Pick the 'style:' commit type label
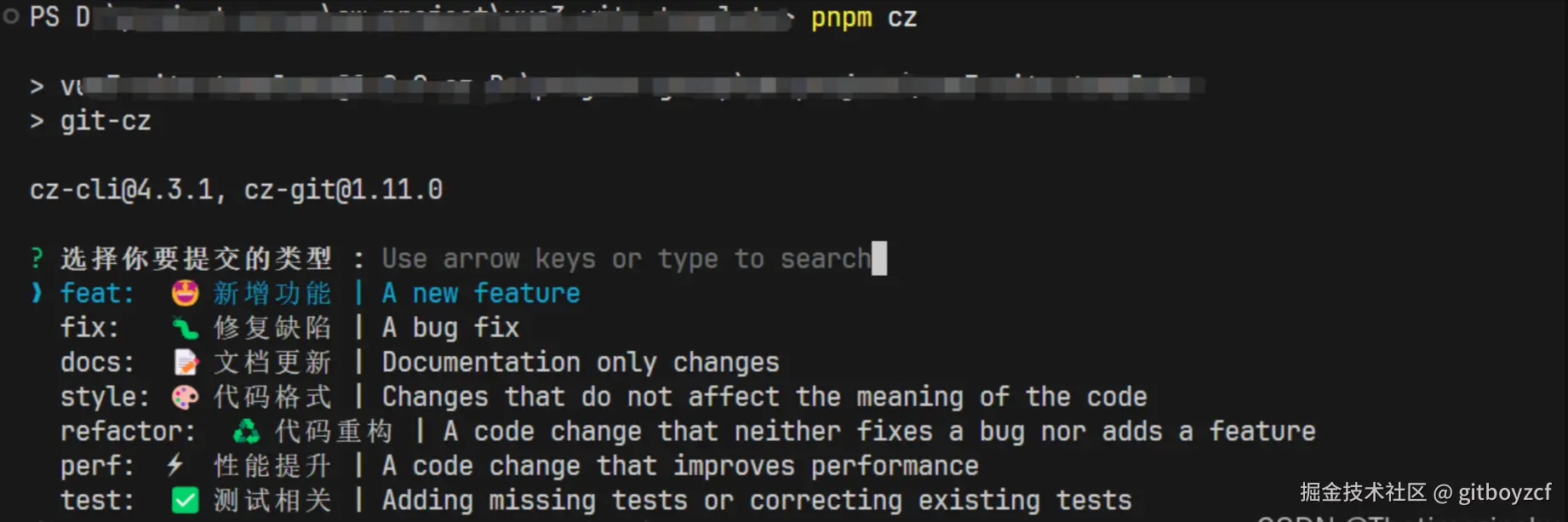The width and height of the screenshot is (1568, 522). [105, 397]
